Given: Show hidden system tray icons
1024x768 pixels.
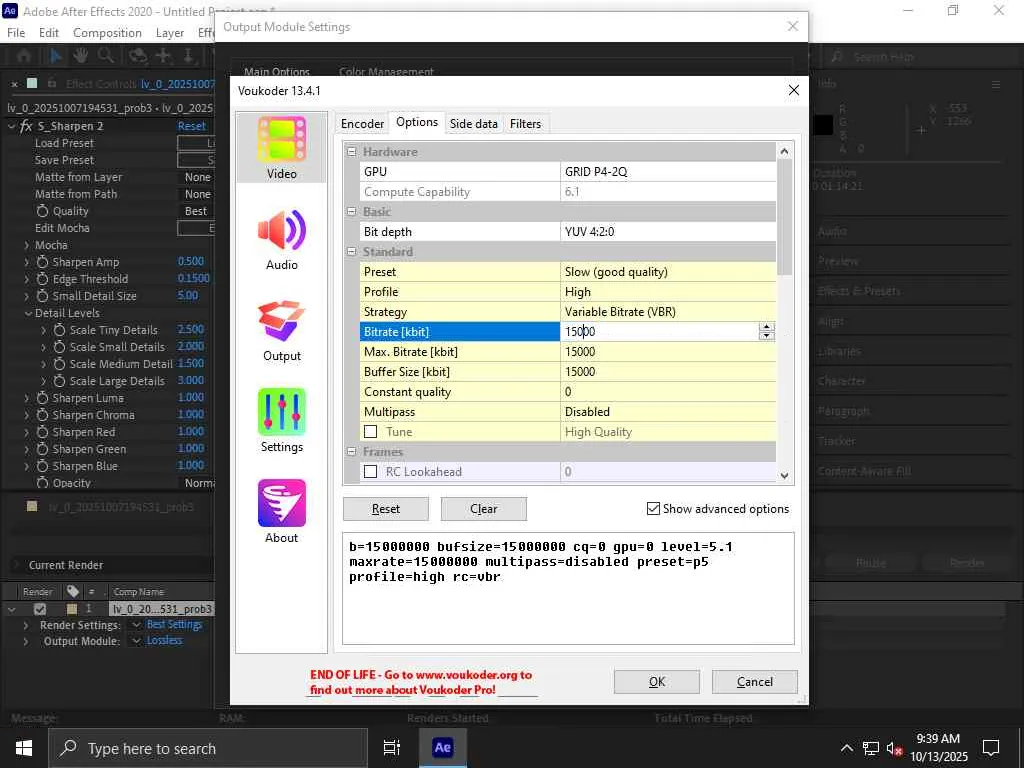Looking at the screenshot, I should point(846,748).
